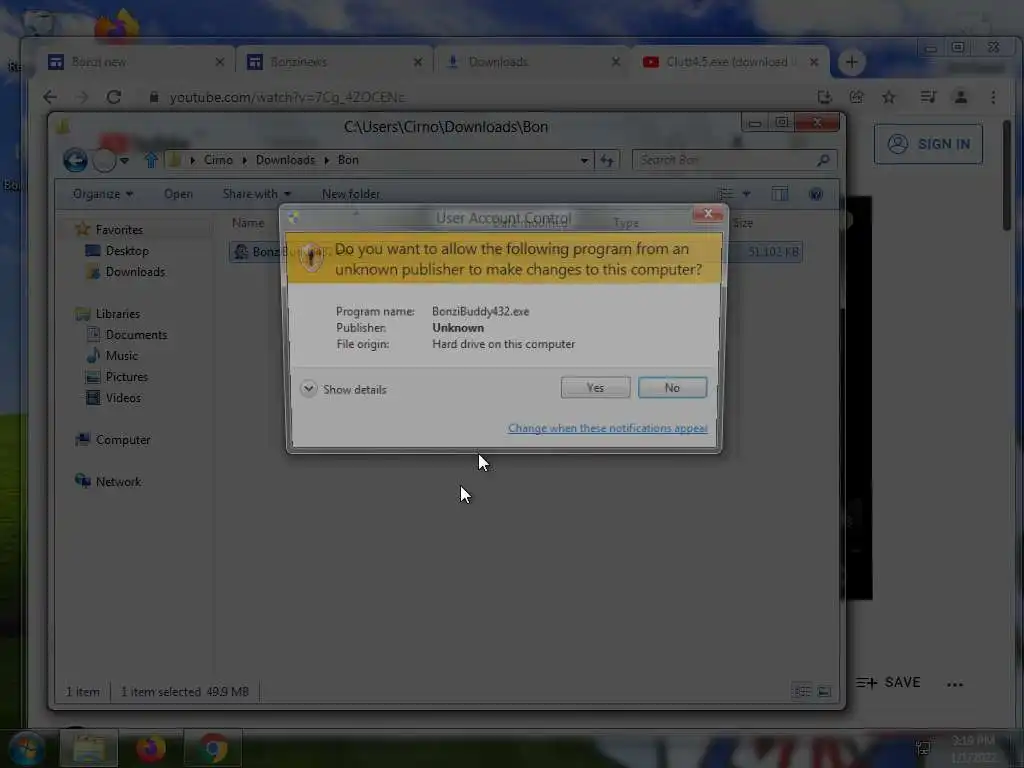The image size is (1024, 768).
Task: Close the Bonzi new tab
Action: tap(219, 62)
